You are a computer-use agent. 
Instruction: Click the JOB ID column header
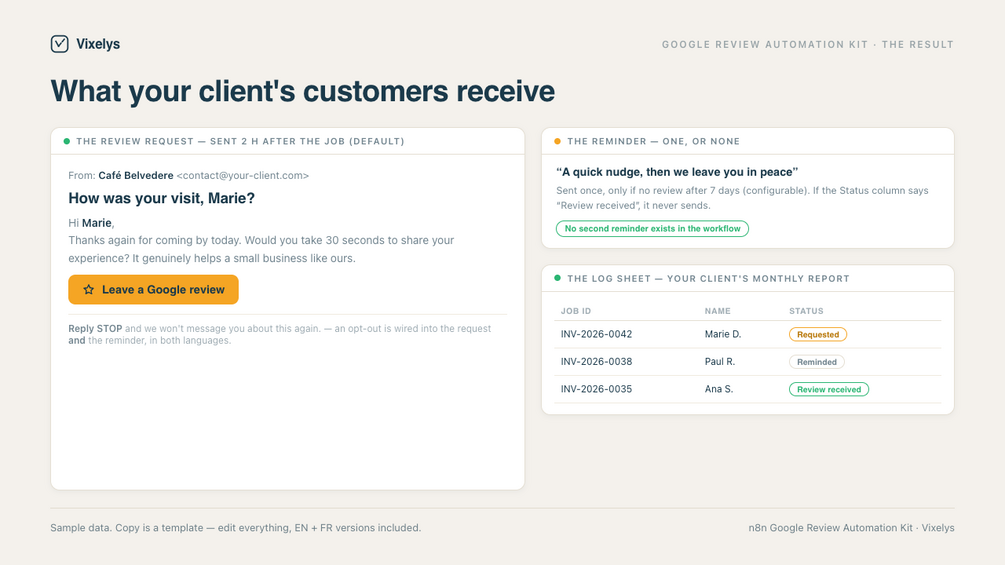point(576,311)
